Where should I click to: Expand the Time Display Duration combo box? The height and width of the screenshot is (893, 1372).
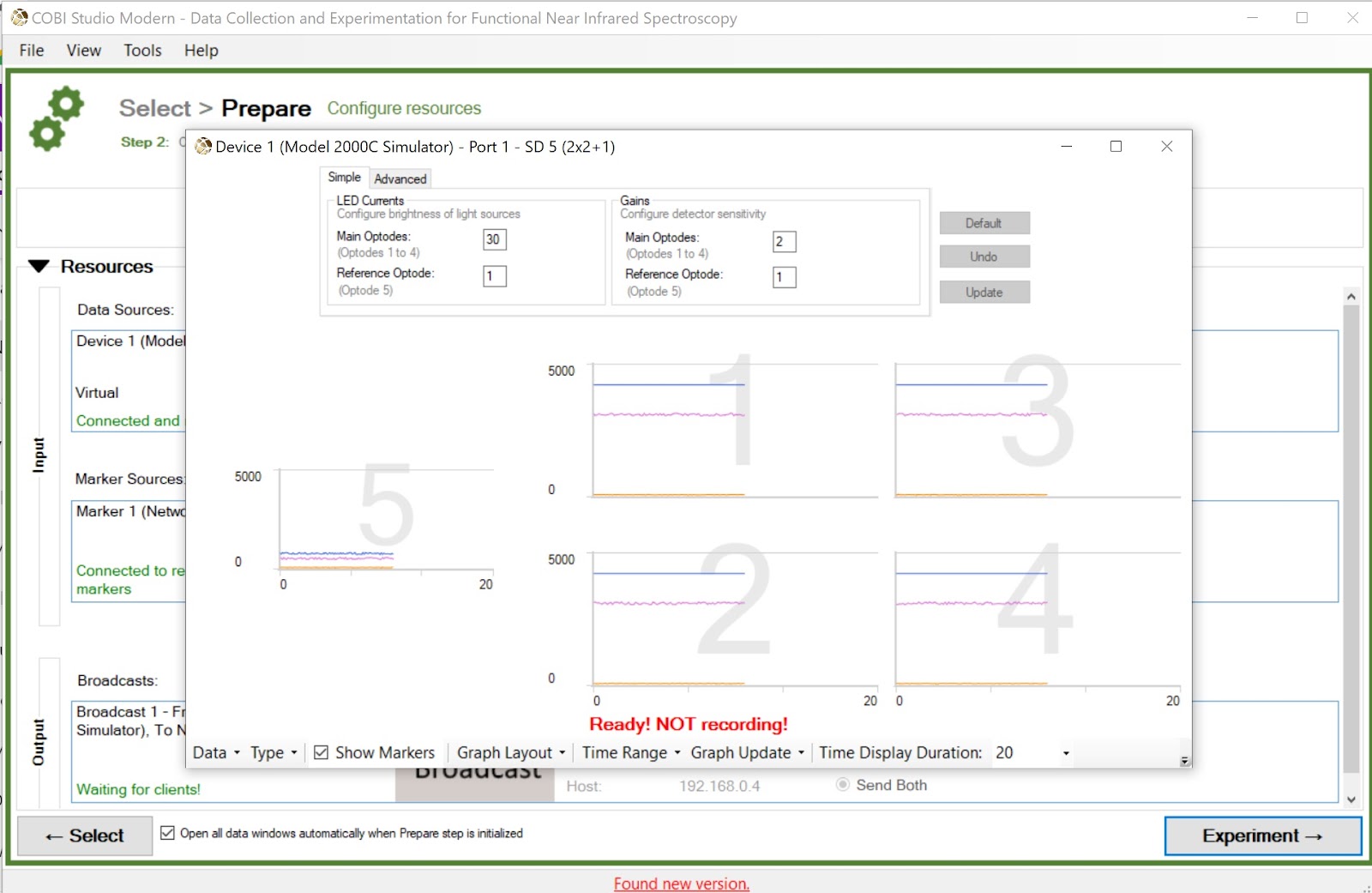click(x=1066, y=753)
